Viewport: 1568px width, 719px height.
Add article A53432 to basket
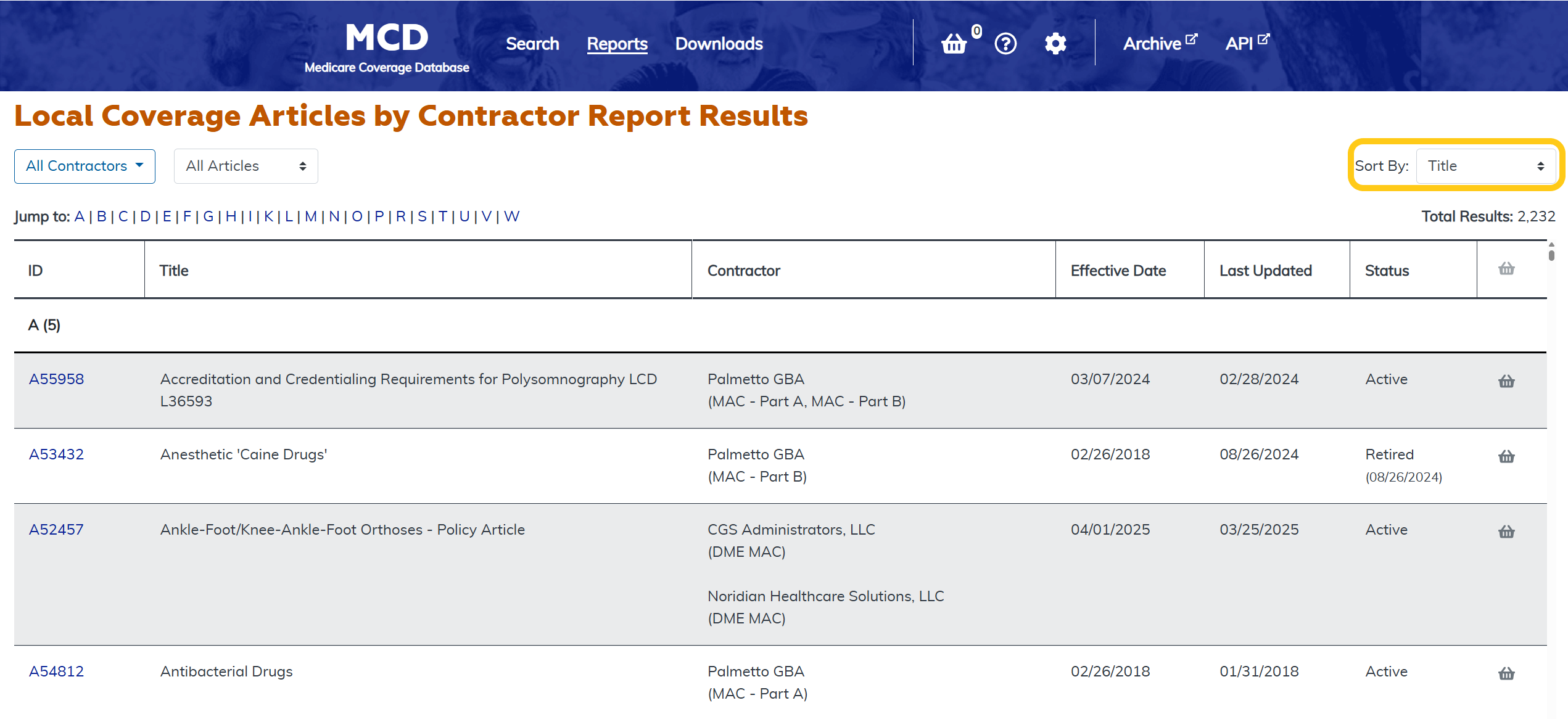coord(1506,456)
